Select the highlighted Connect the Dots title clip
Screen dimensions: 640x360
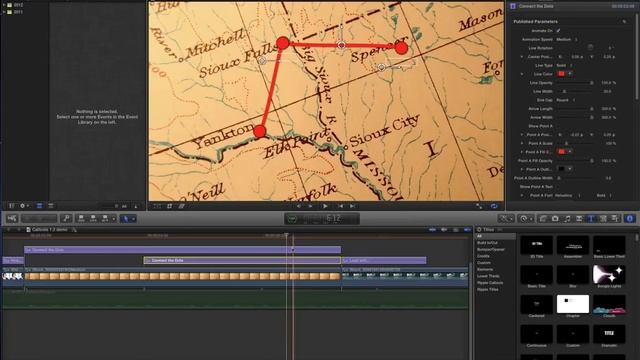pyautogui.click(x=242, y=260)
